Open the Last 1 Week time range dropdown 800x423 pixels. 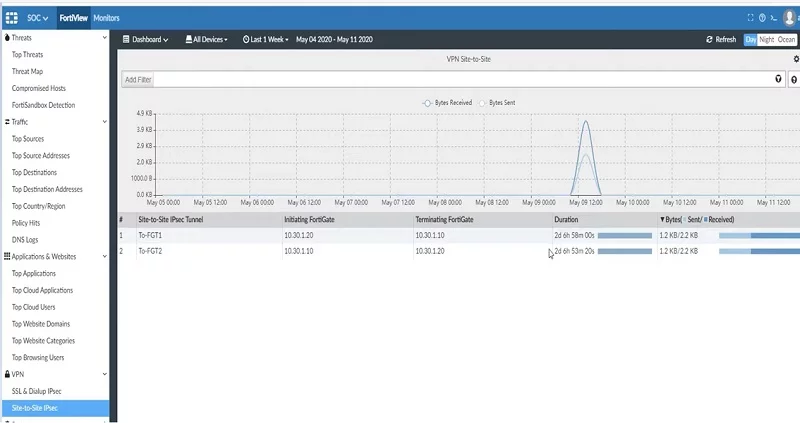click(x=266, y=39)
